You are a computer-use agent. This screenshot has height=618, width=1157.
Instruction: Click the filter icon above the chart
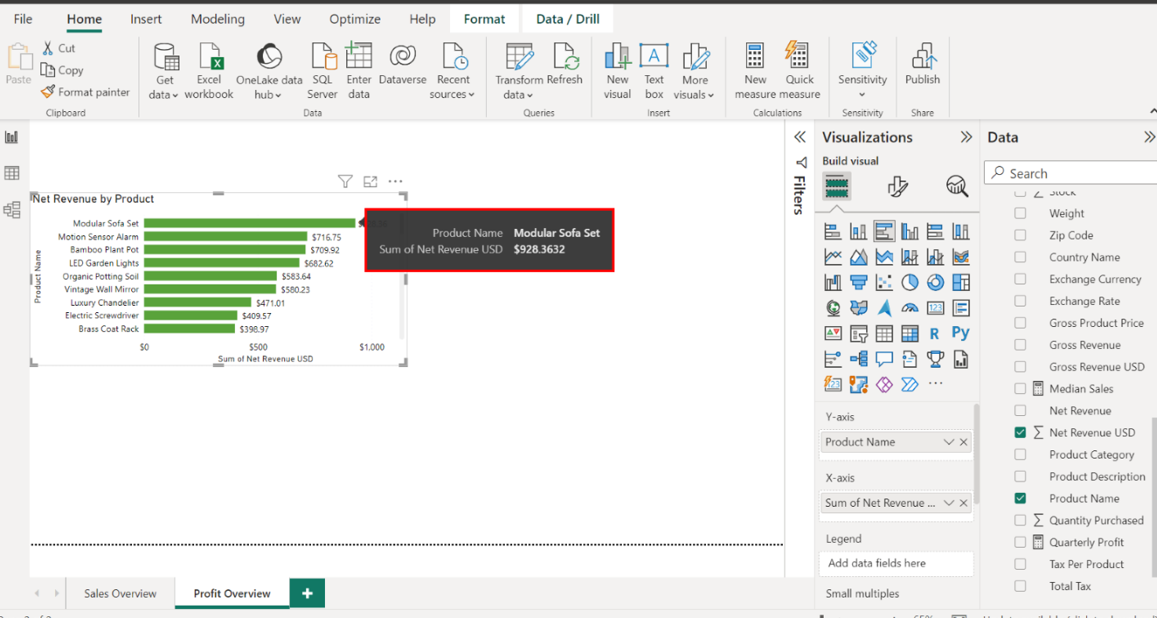coord(345,182)
